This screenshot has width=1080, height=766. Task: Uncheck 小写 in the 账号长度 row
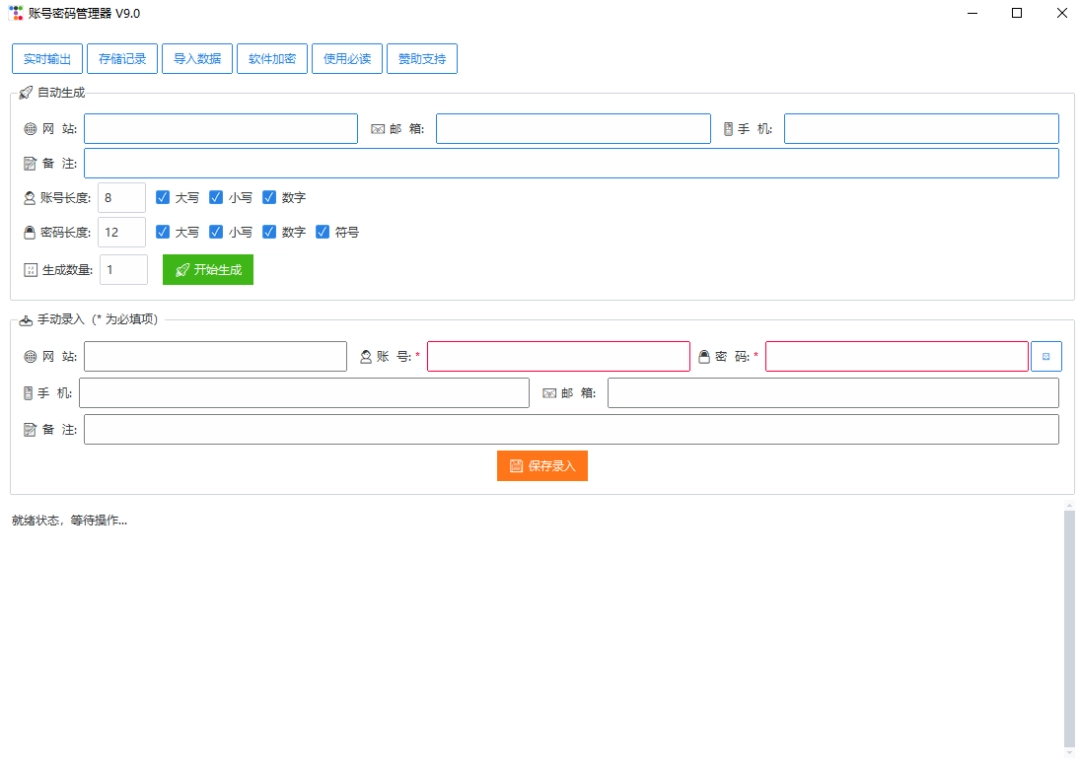point(216,198)
